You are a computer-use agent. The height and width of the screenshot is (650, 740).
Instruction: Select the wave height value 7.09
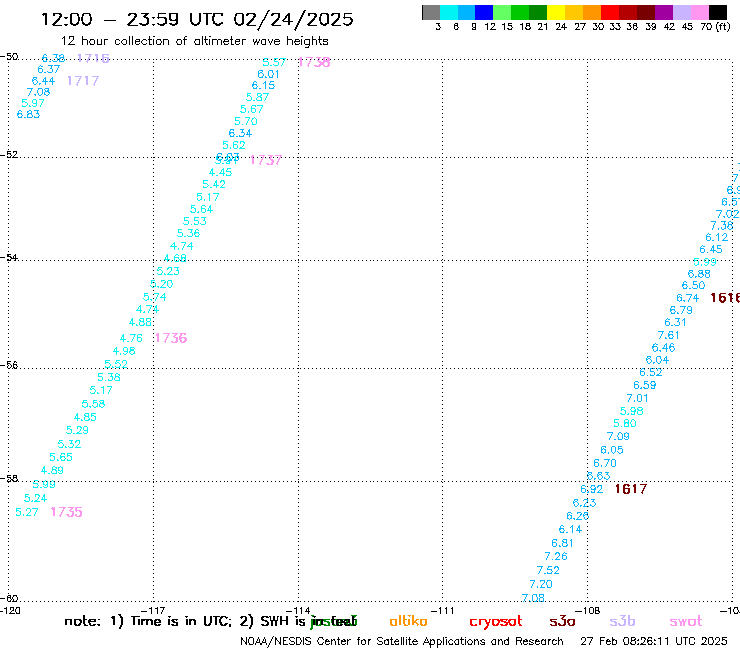tap(618, 437)
